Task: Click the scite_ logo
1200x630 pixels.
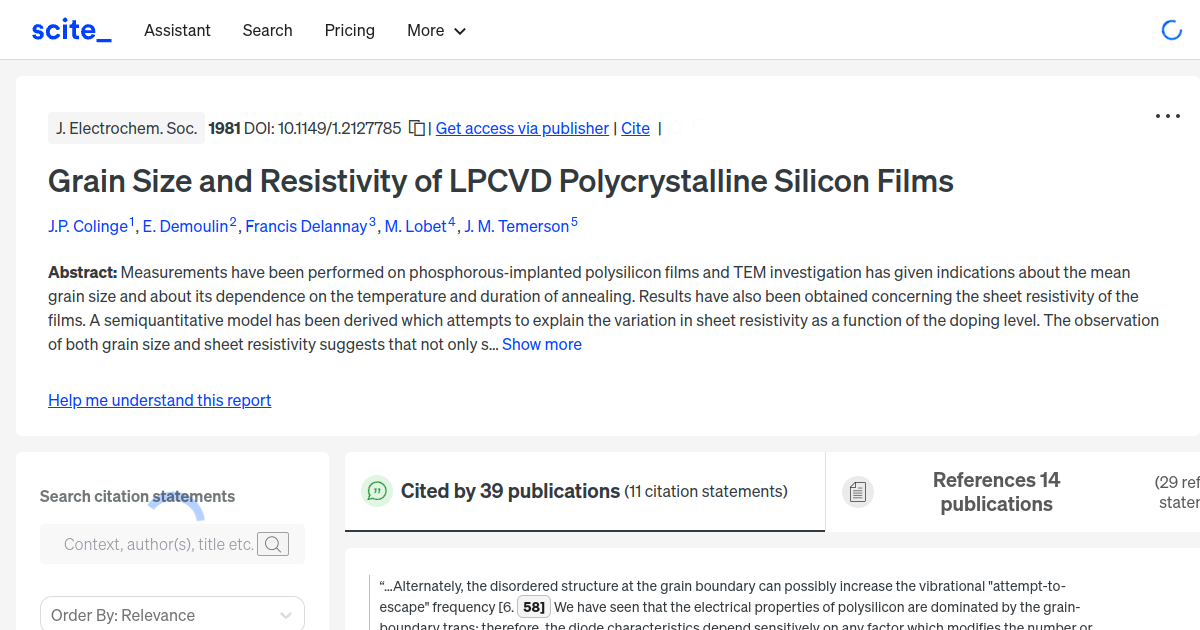Action: click(71, 29)
